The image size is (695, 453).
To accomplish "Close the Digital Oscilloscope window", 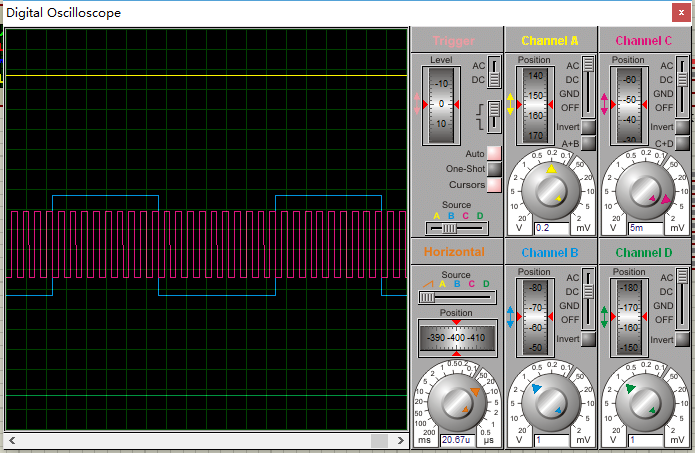I will 681,12.
